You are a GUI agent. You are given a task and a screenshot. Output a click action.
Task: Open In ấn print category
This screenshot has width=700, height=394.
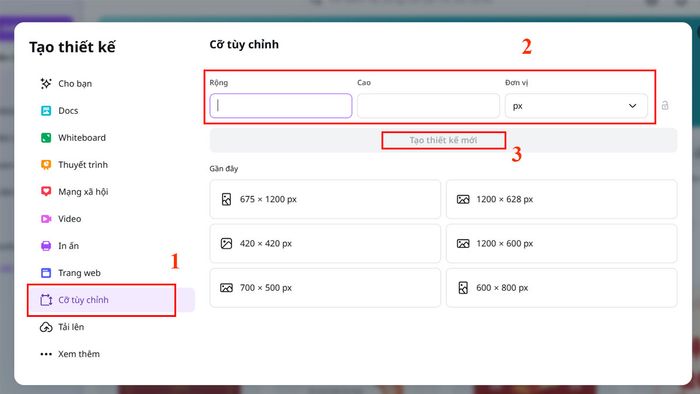[111, 246]
